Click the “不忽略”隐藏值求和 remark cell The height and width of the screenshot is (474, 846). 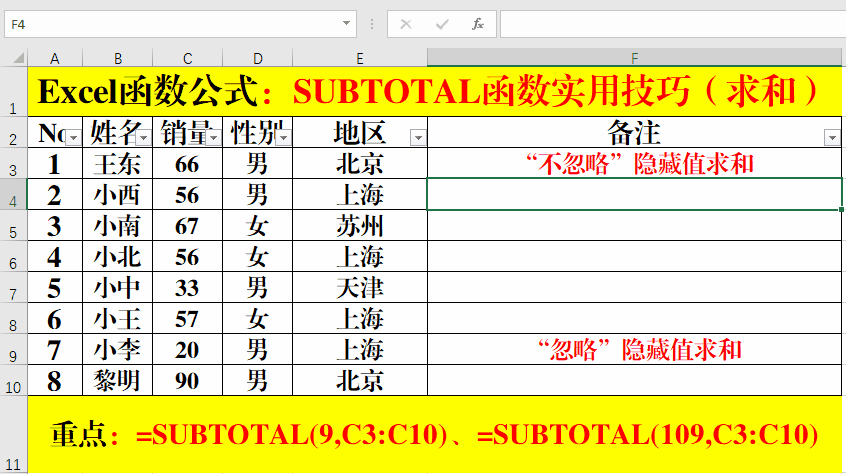634,163
